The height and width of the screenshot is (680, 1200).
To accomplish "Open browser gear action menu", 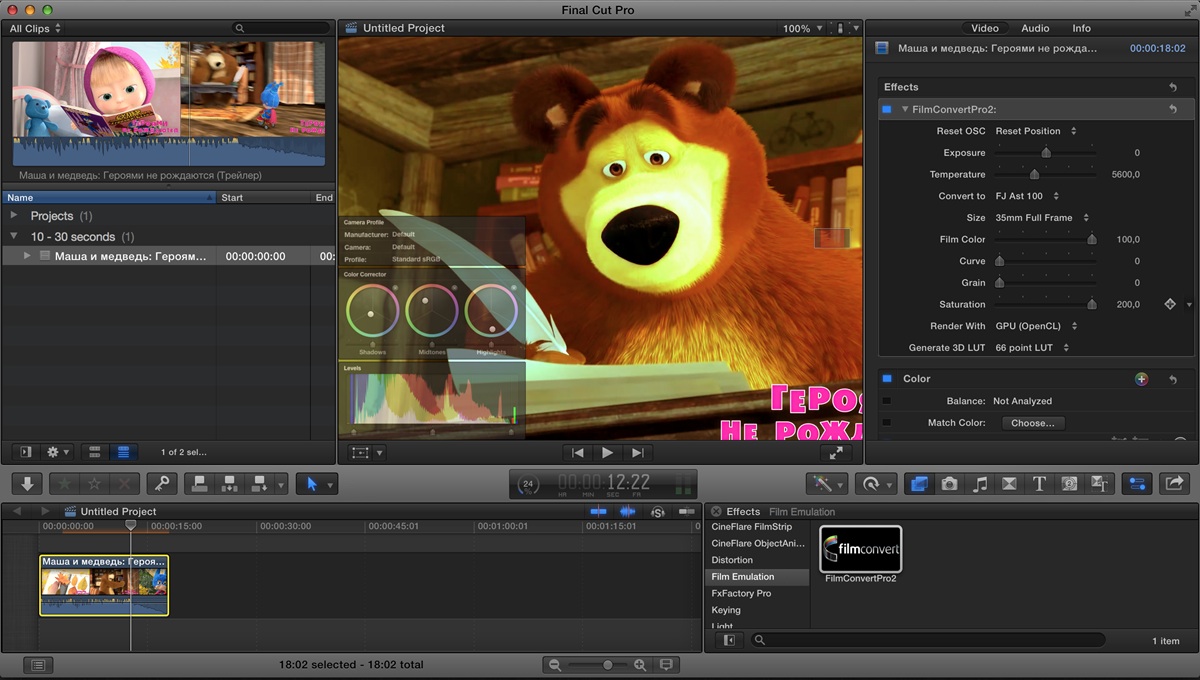I will pos(58,452).
